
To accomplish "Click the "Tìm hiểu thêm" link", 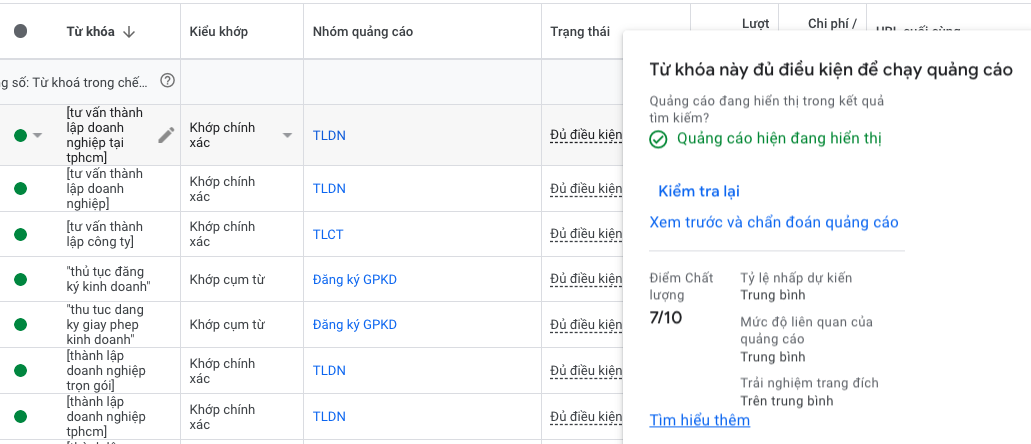I will pyautogui.click(x=699, y=420).
